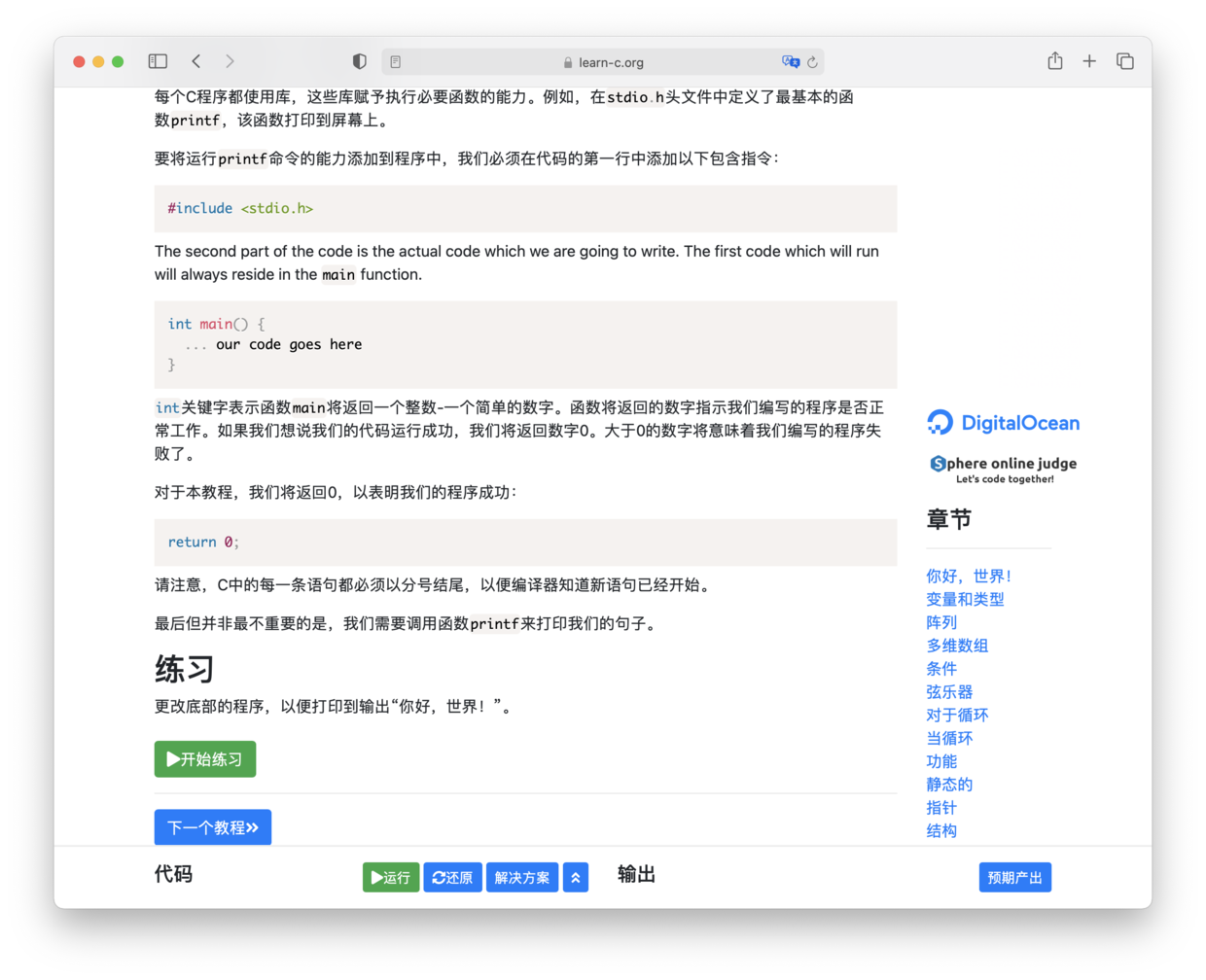Open the 功能 chapter link

(x=941, y=761)
